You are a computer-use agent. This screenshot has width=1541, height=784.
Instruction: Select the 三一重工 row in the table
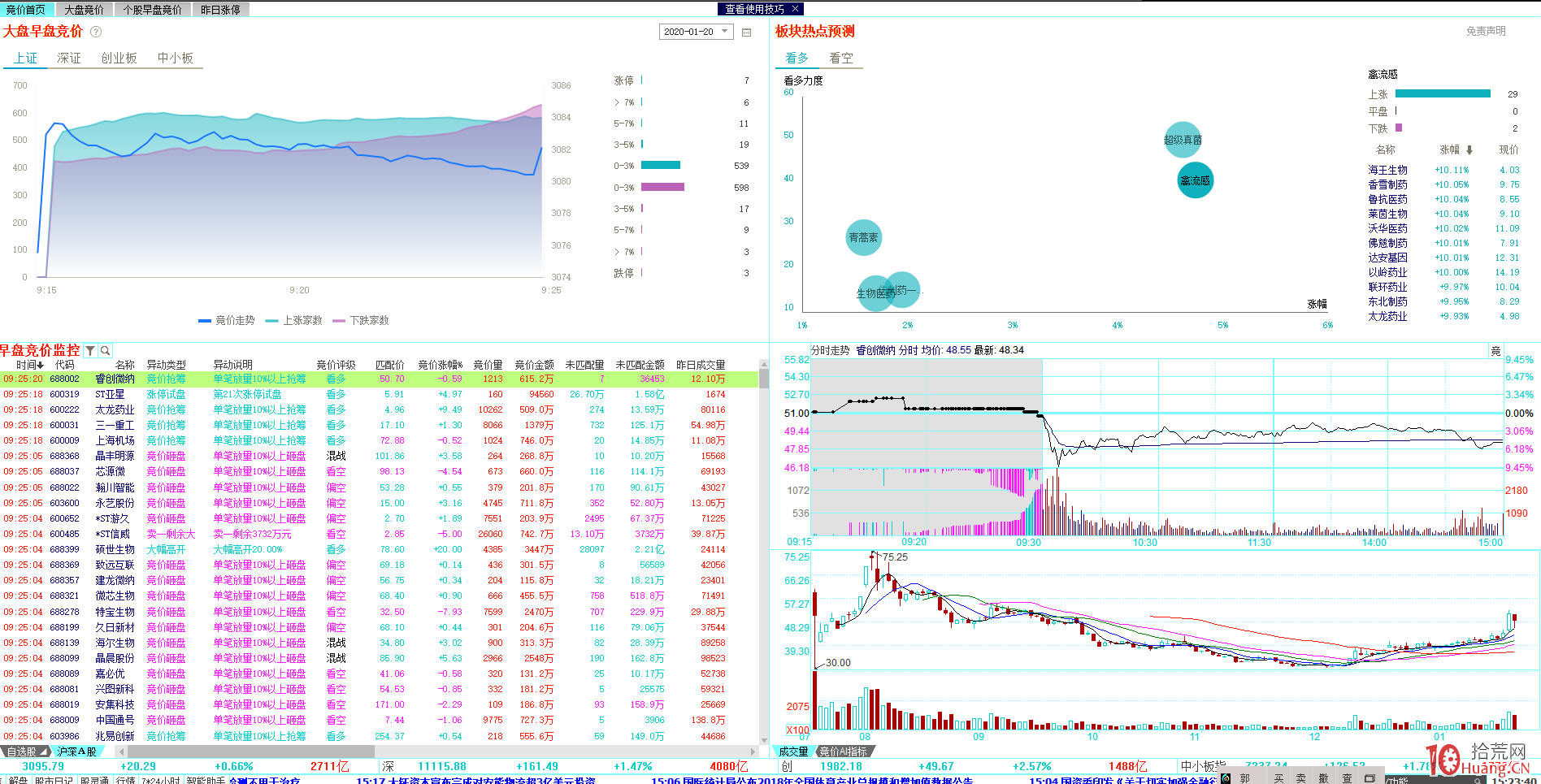click(380, 425)
